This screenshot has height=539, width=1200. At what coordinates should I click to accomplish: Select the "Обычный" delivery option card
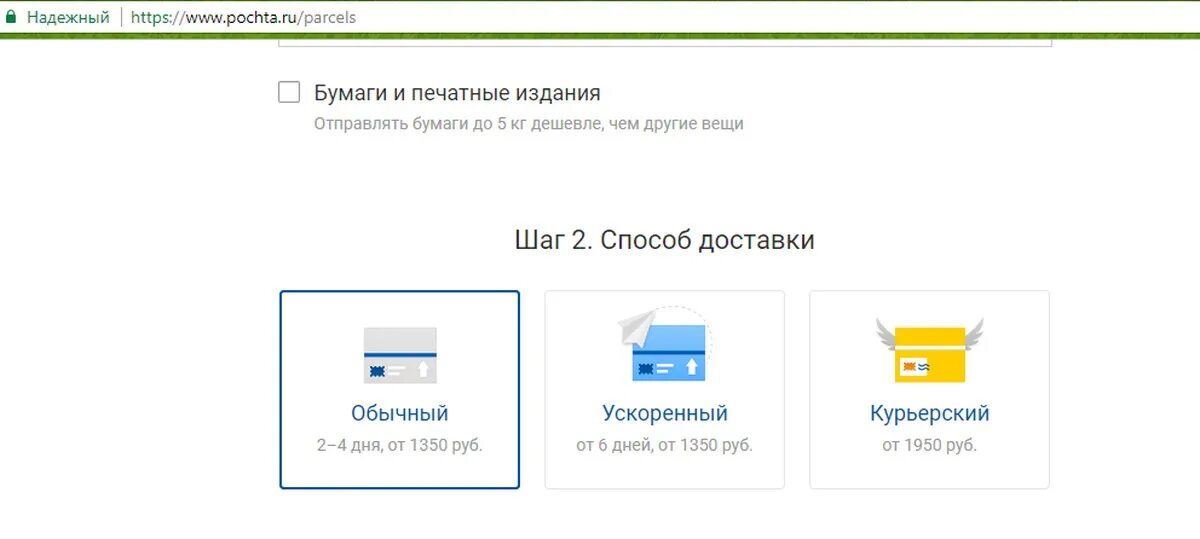[400, 389]
